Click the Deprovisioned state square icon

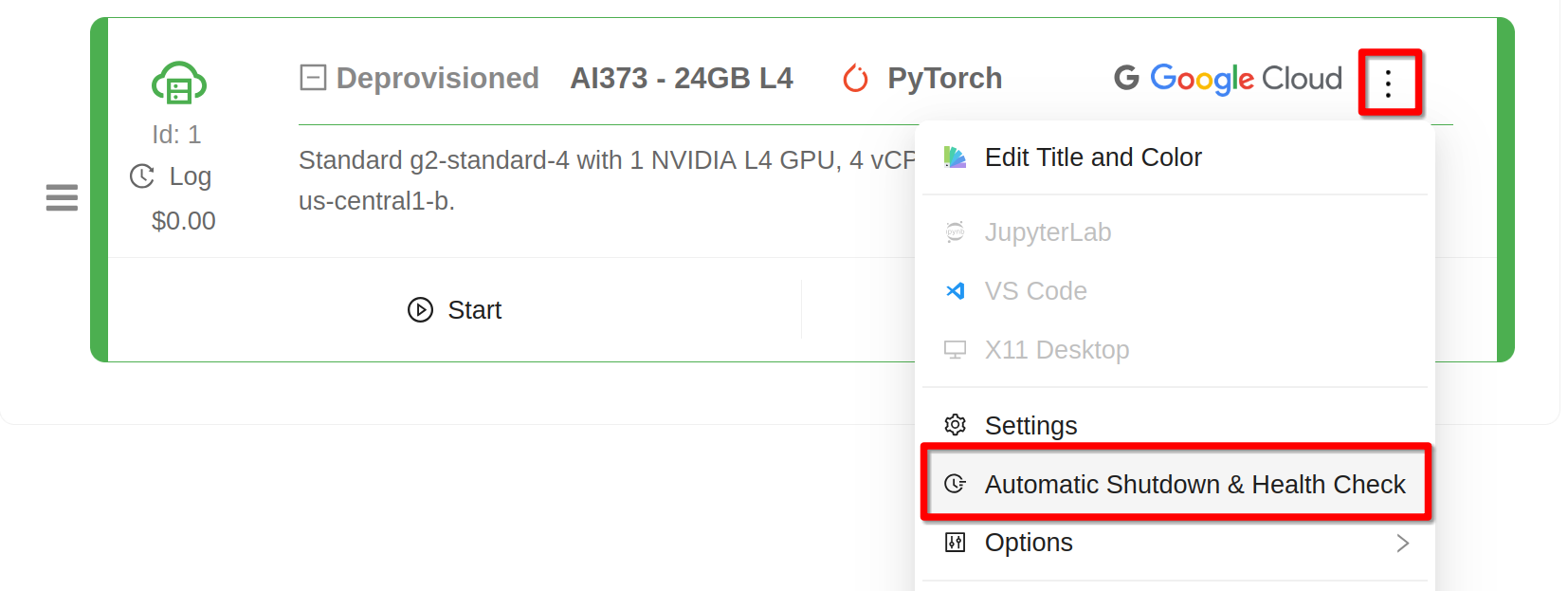click(313, 78)
